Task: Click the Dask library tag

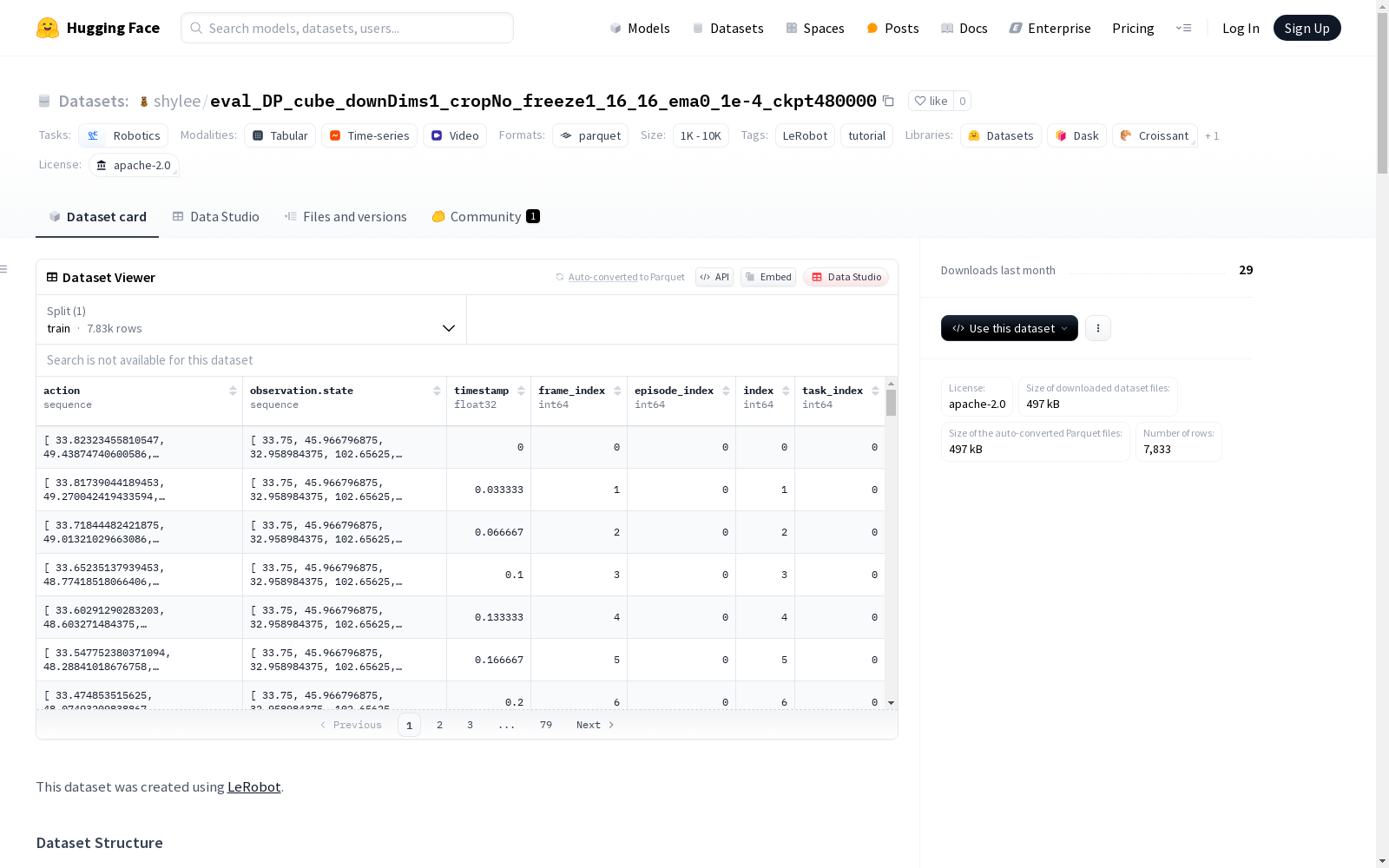Action: coord(1076,135)
